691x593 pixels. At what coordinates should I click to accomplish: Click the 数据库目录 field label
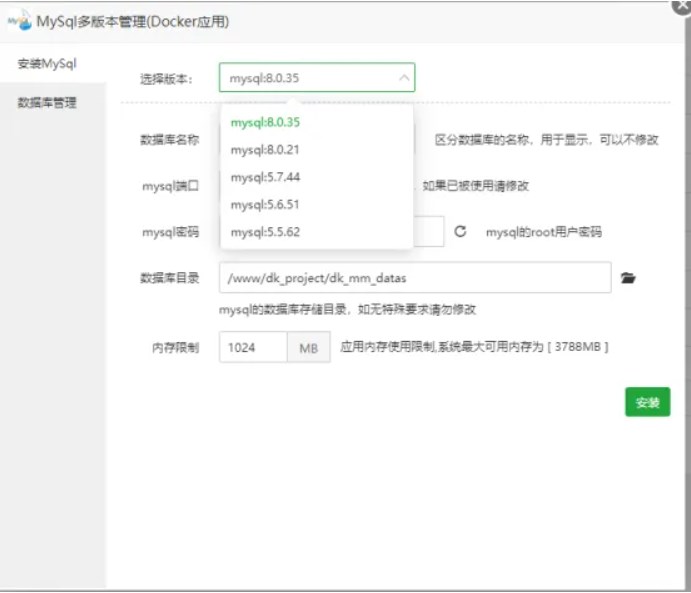(169, 278)
